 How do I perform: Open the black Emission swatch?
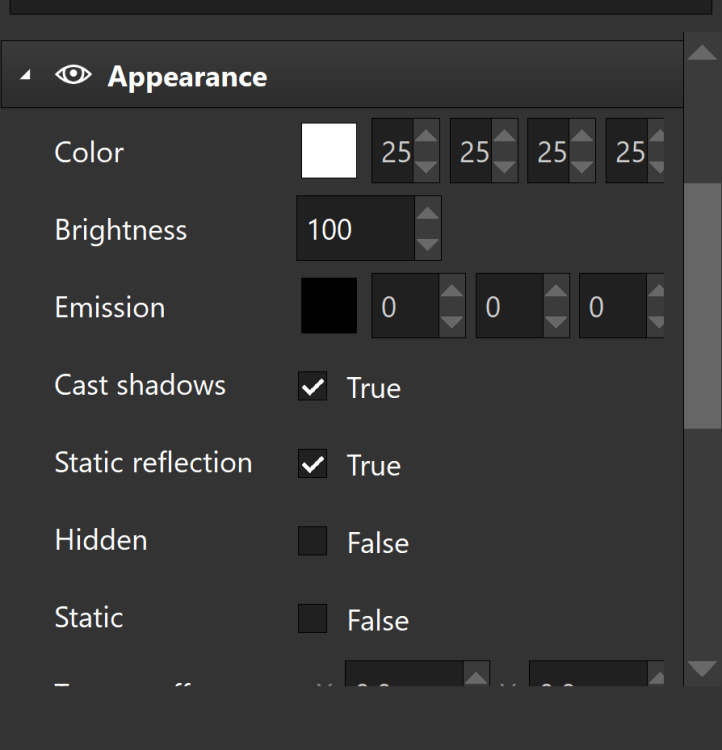pos(329,306)
